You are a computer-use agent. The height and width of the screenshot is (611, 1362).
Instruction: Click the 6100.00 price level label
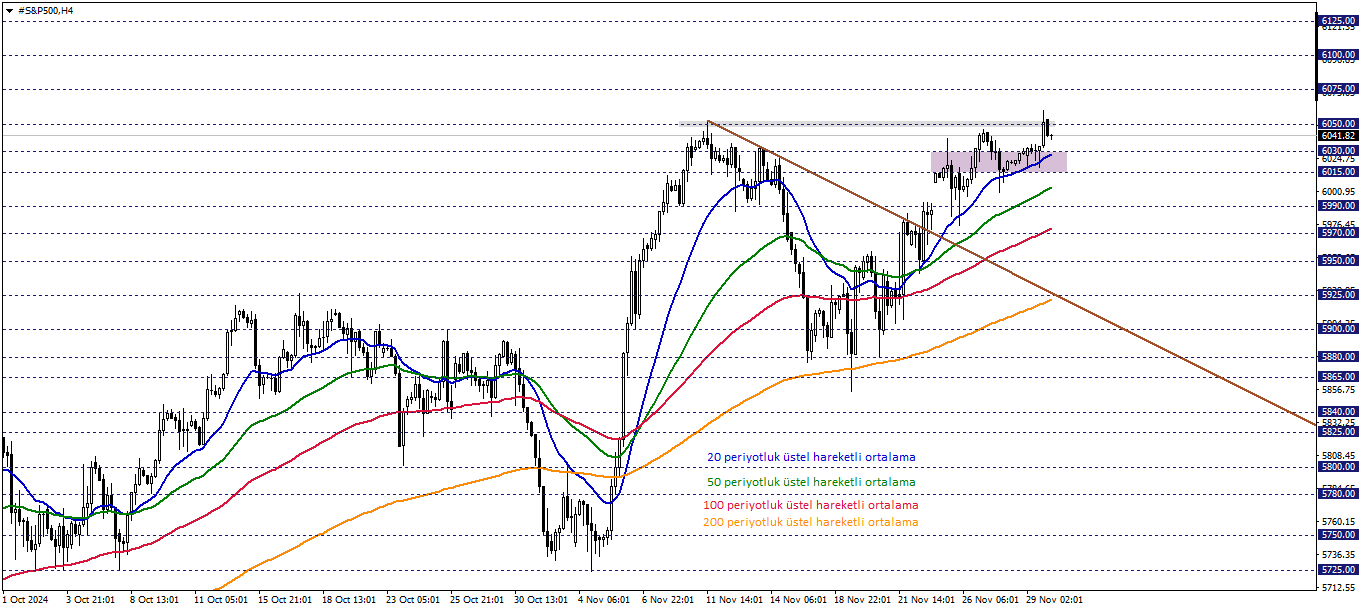(1337, 55)
